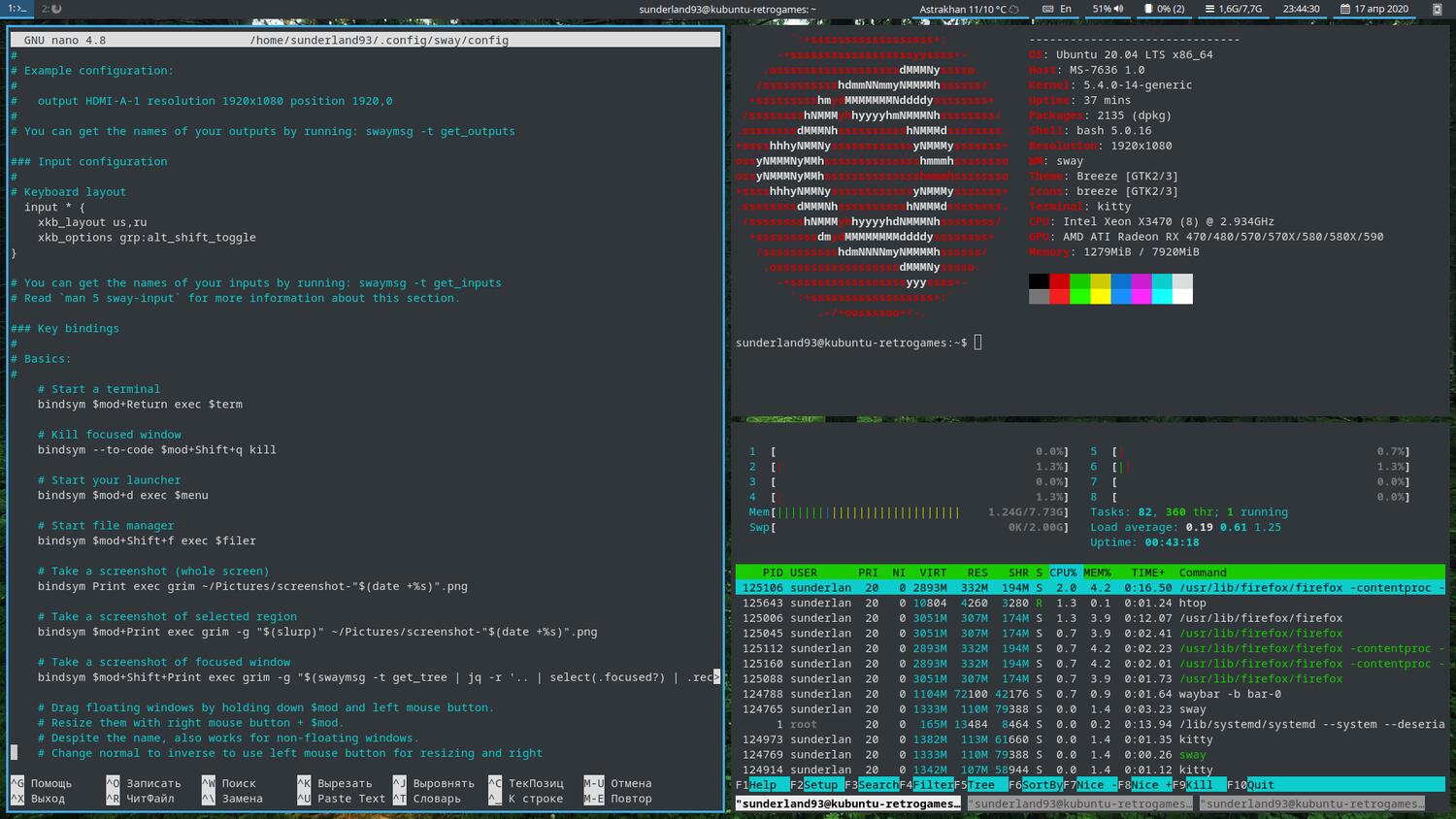Click the weather cloud icon for Astrakhan
This screenshot has width=1456, height=819.
(x=1014, y=9)
